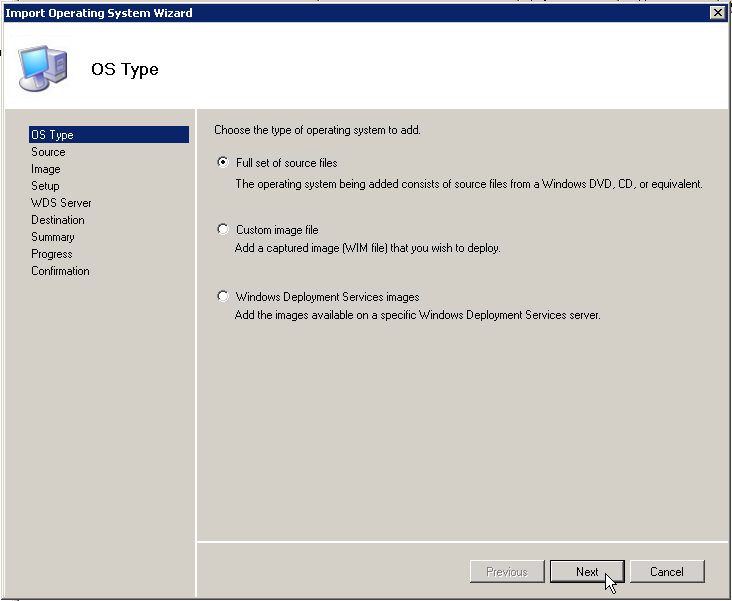This screenshot has width=732, height=601.
Task: Go to the Confirmation step in sidebar
Action: [x=60, y=271]
